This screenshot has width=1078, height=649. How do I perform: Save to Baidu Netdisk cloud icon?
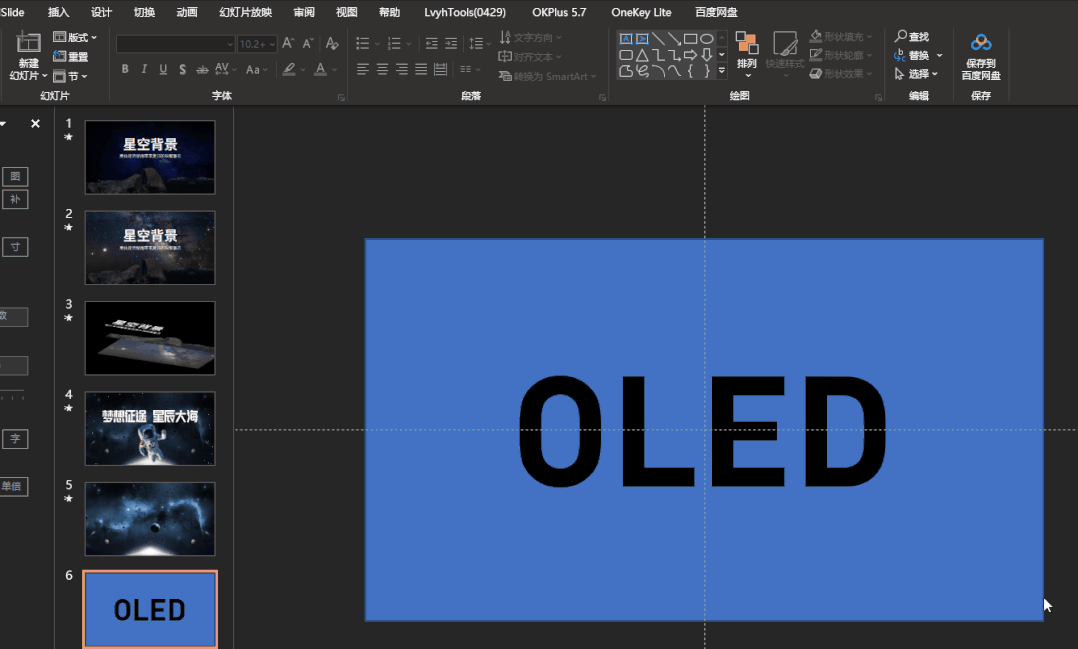coord(980,43)
